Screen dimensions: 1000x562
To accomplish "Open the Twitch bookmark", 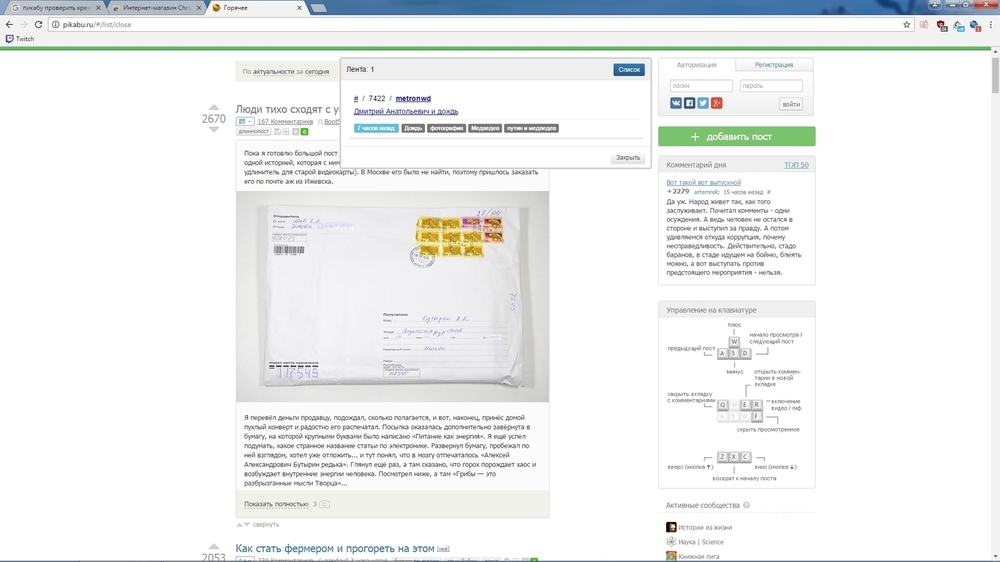I will (x=20, y=39).
